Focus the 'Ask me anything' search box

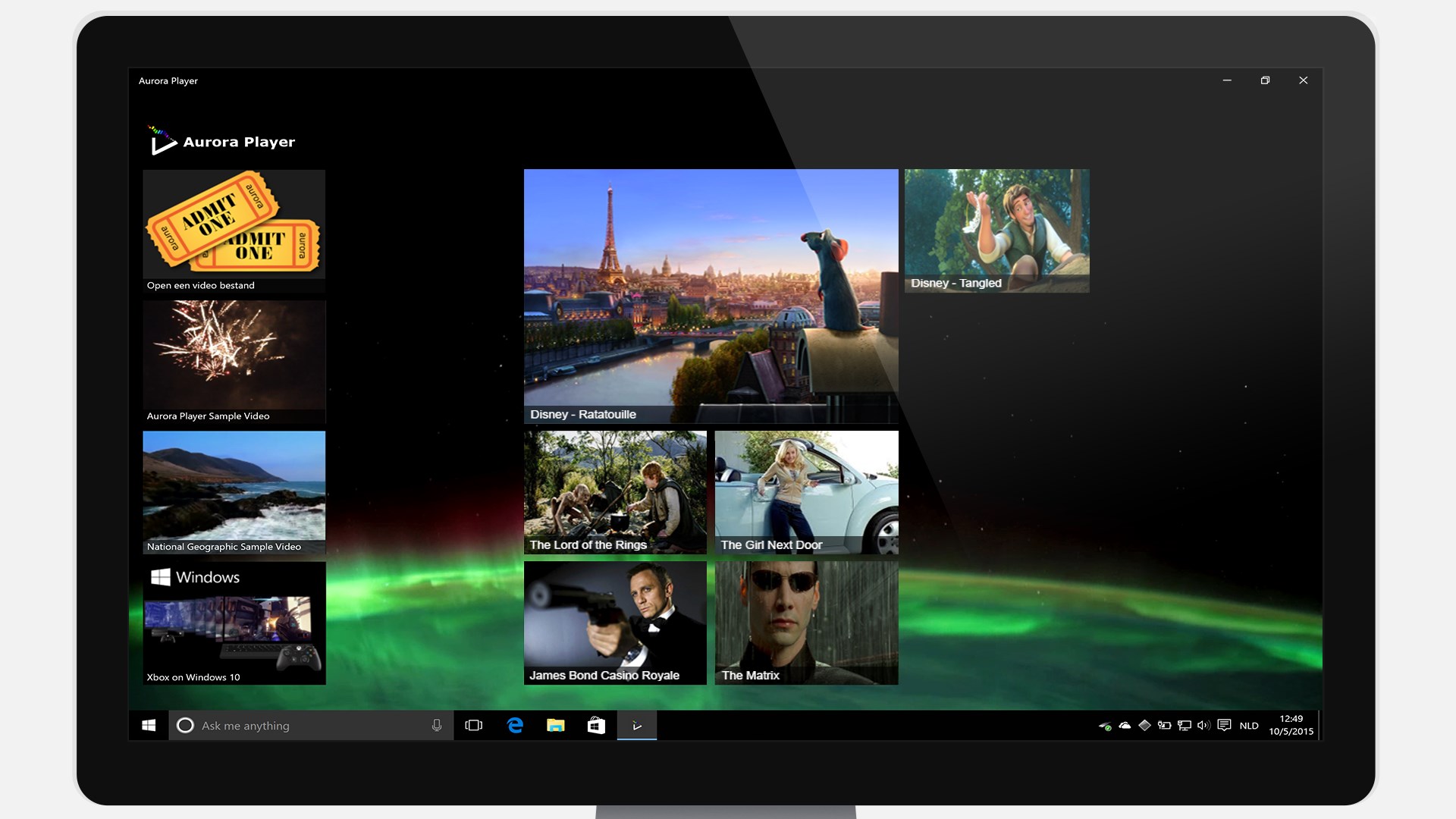click(311, 726)
